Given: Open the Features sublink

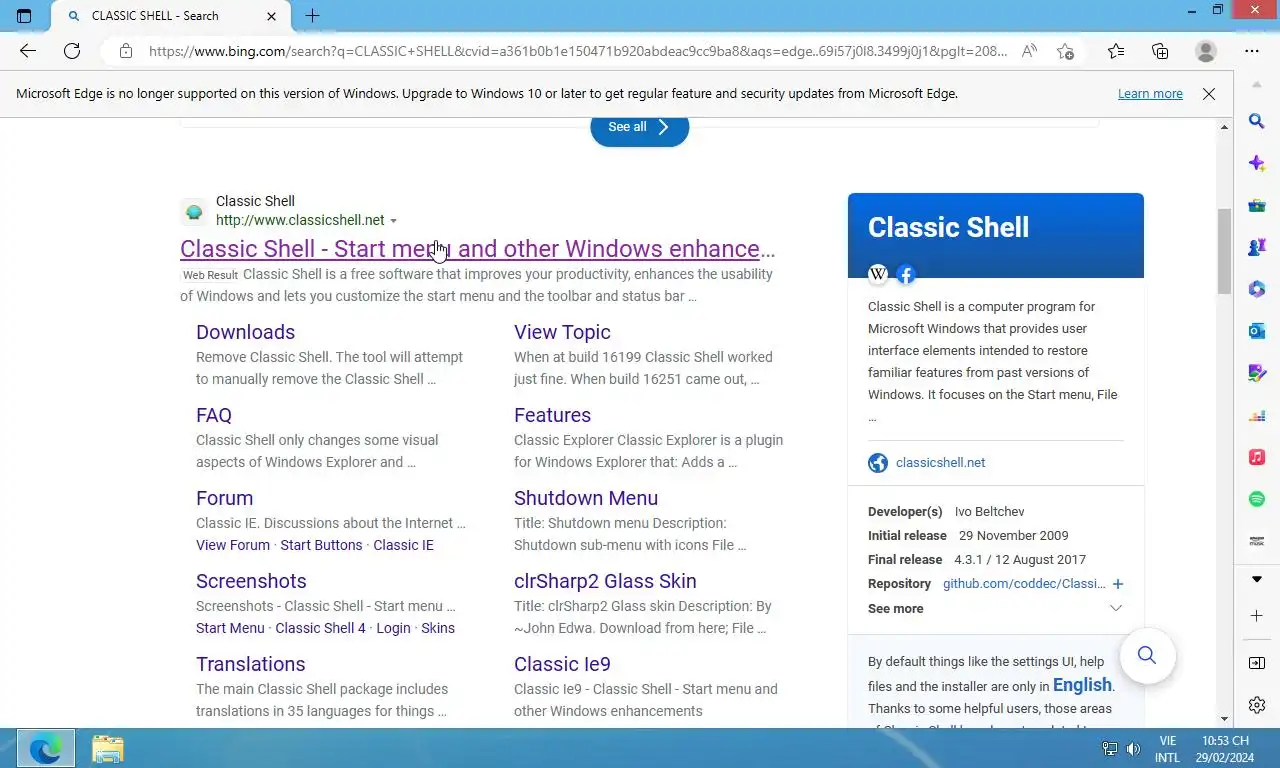Looking at the screenshot, I should coord(552,415).
